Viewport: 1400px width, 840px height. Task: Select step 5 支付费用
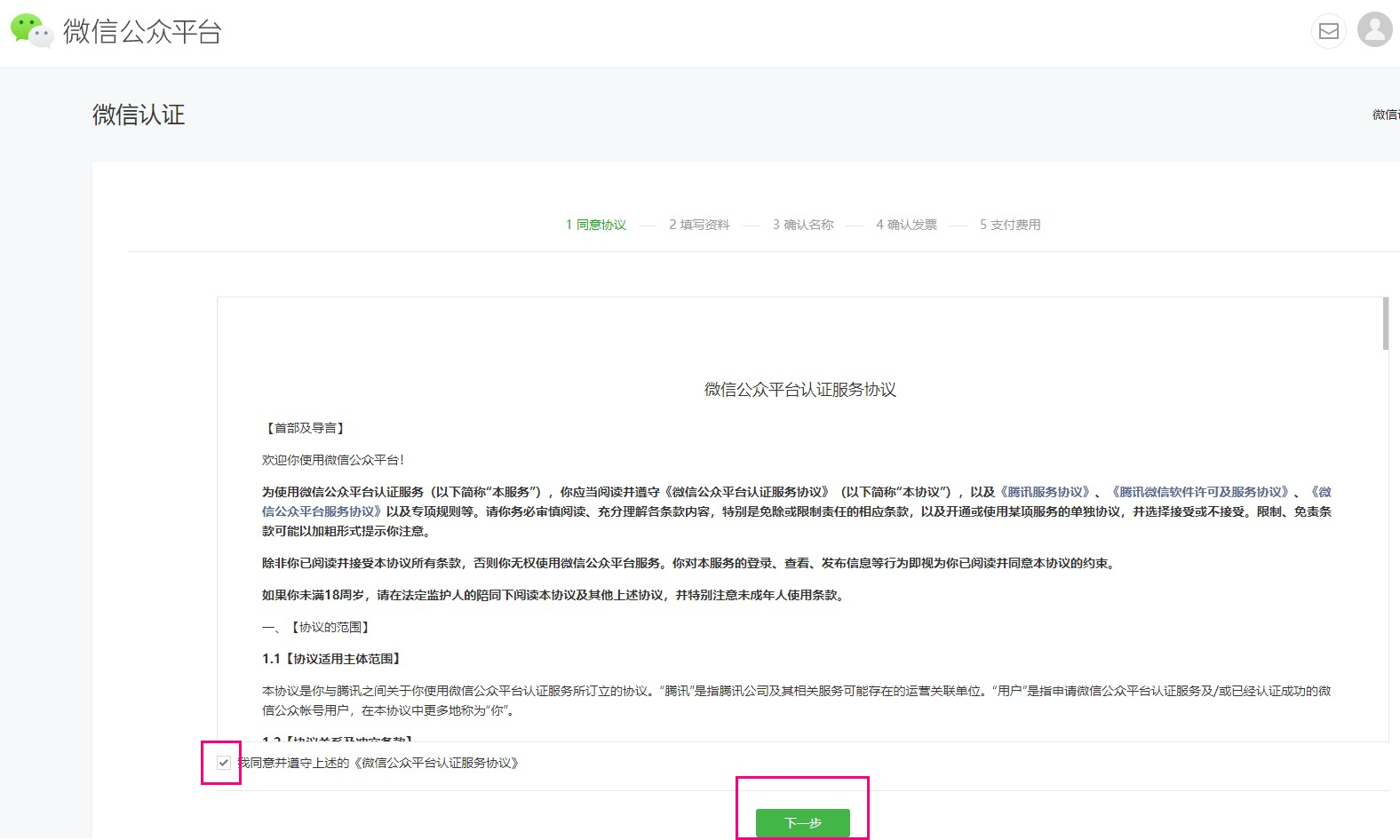coord(1010,225)
